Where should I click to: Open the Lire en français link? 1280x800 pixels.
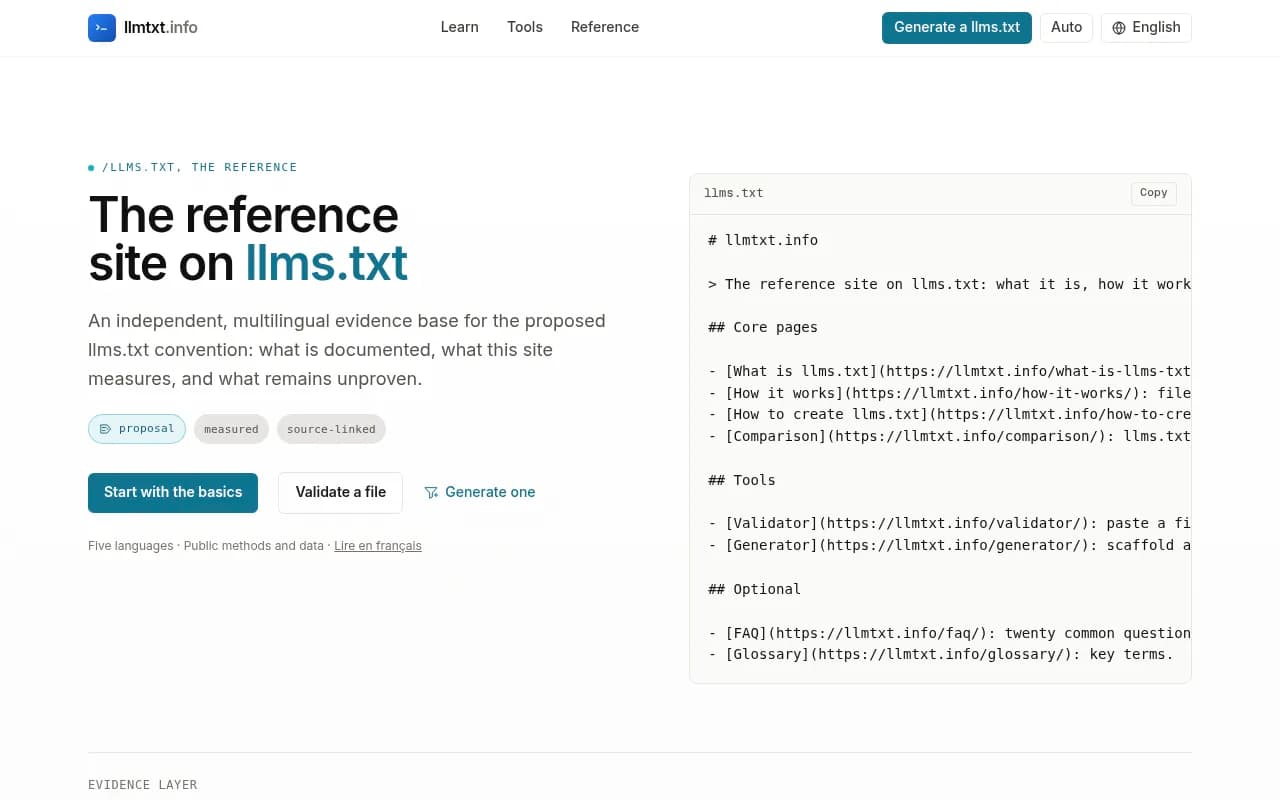[x=378, y=546]
